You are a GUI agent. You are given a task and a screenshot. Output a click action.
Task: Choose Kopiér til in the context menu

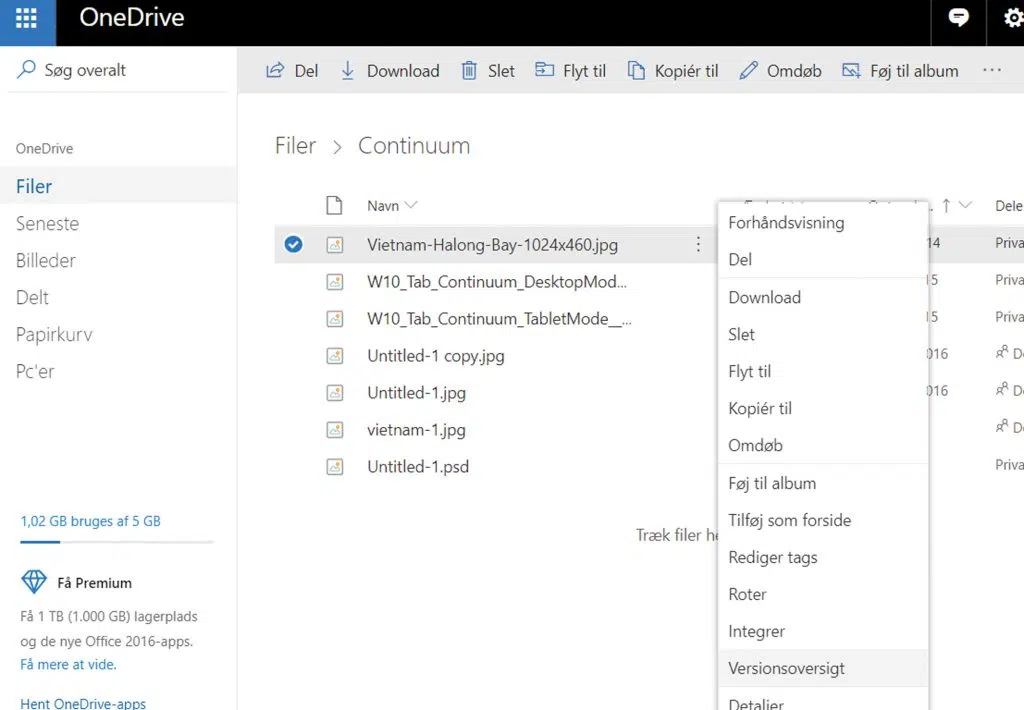823,408
